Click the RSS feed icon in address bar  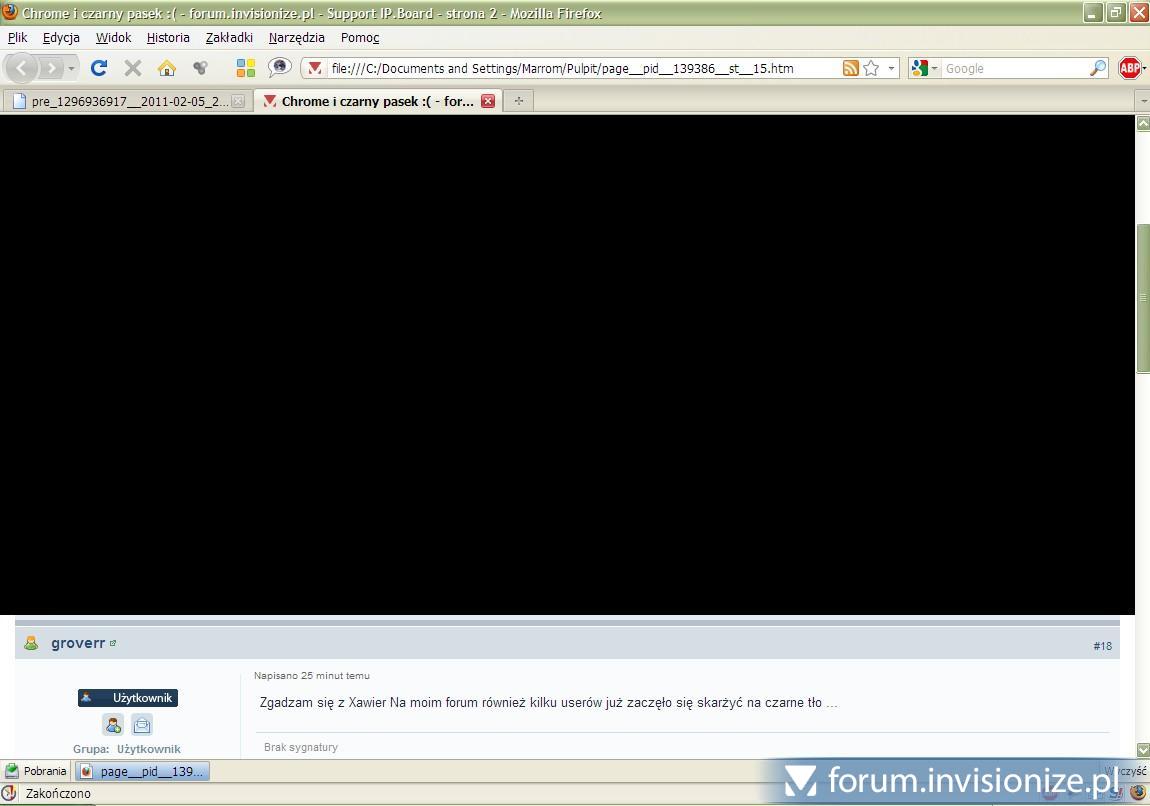tap(850, 68)
